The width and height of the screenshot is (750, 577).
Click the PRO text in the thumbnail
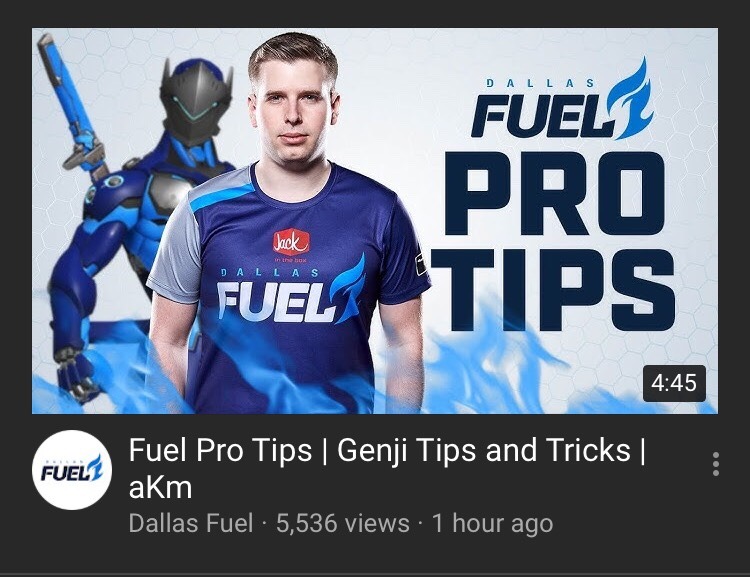coord(555,194)
